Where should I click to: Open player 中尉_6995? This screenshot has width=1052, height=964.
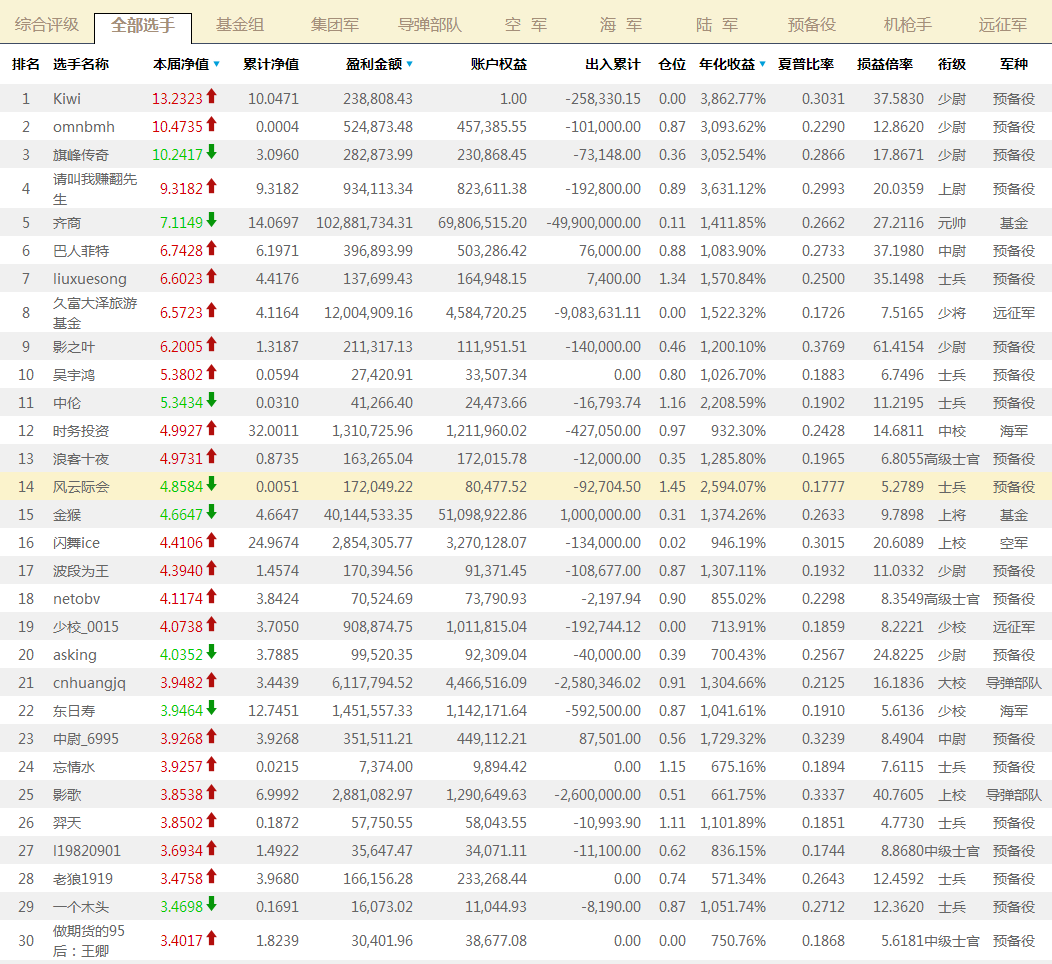86,739
